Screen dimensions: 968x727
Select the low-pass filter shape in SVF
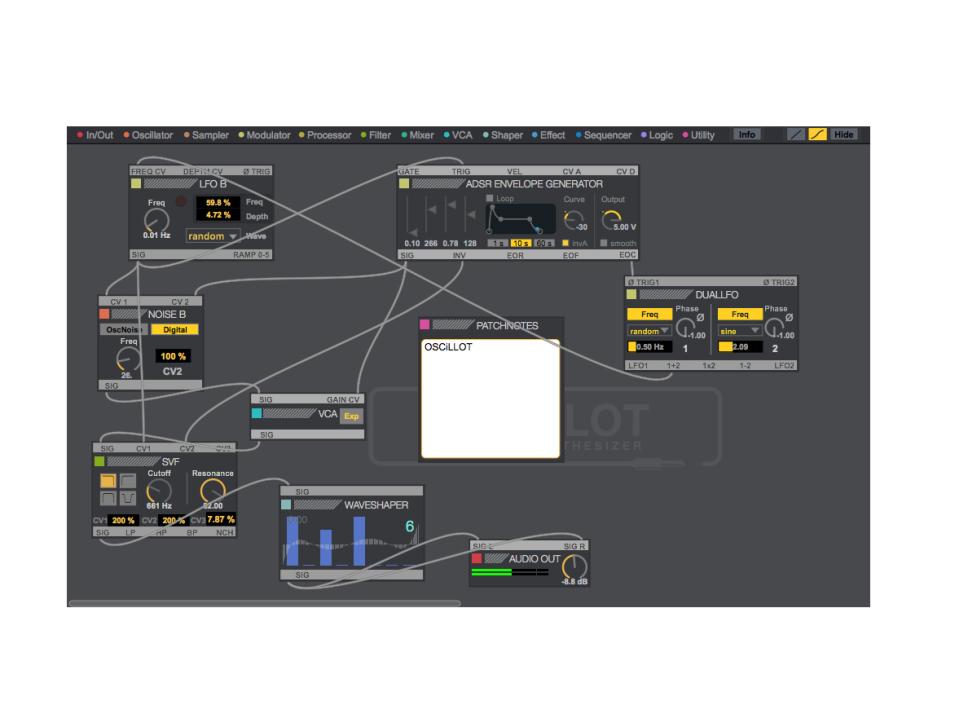pos(108,481)
